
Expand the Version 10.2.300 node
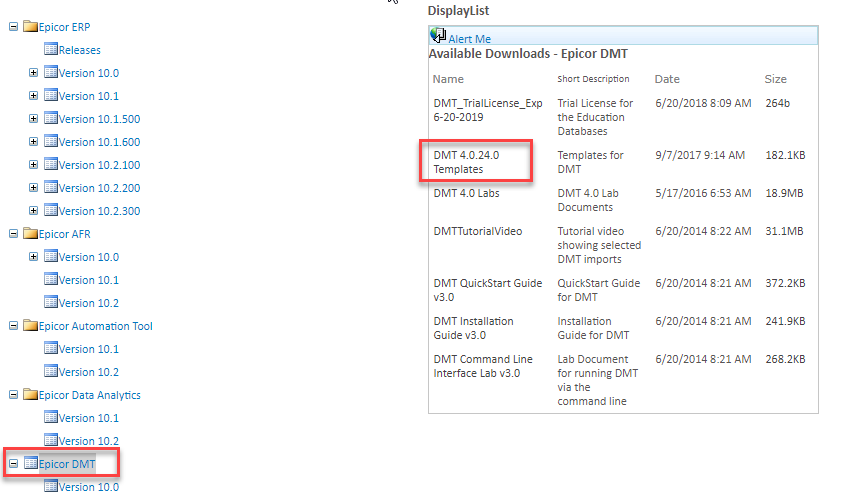coord(33,210)
